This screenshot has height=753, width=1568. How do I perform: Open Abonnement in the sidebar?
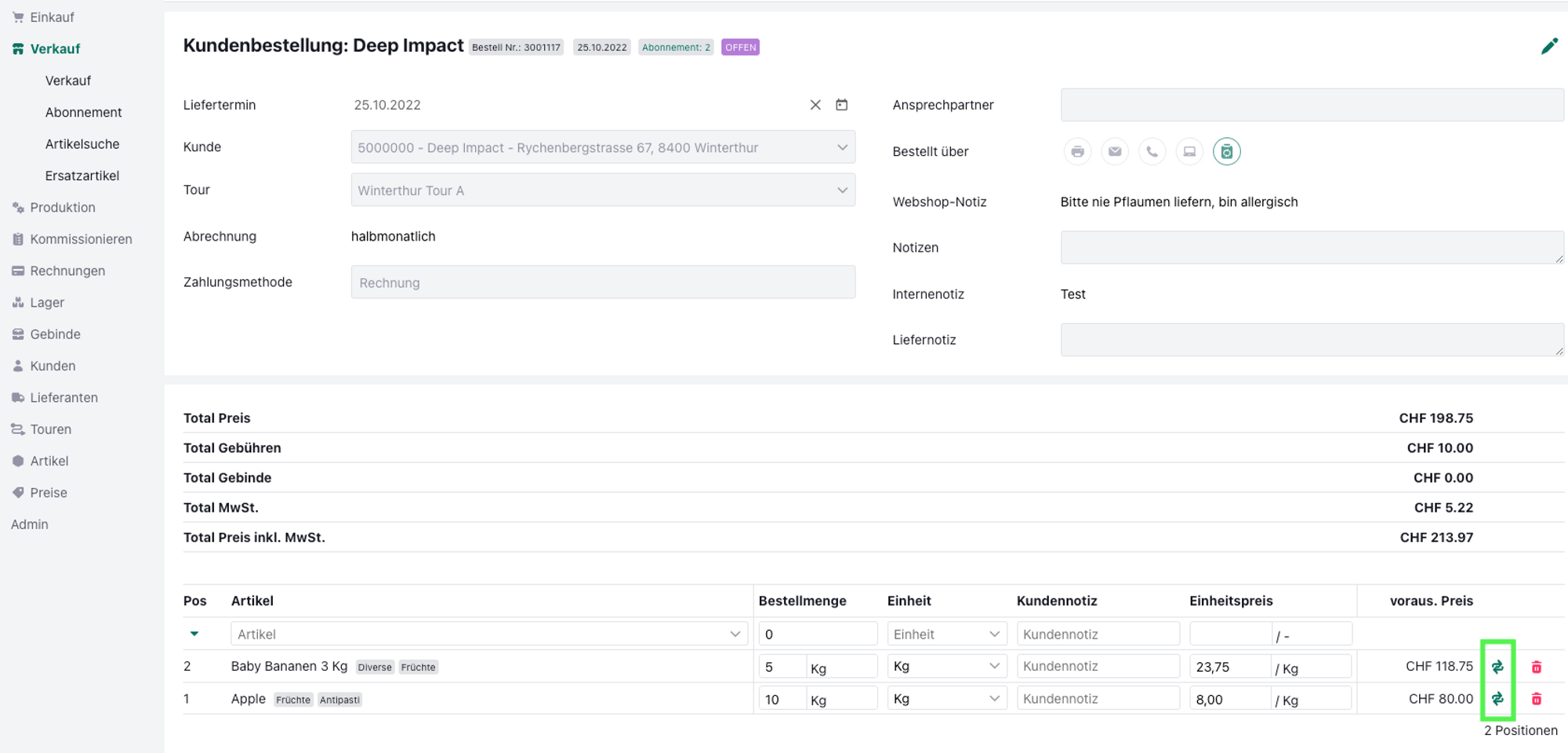(83, 112)
